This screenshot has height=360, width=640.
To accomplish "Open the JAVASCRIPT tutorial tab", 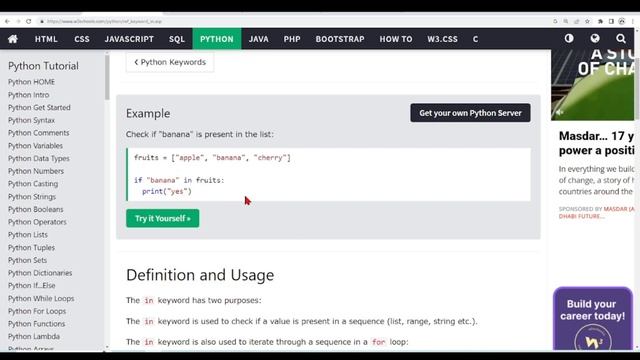I will (x=129, y=39).
